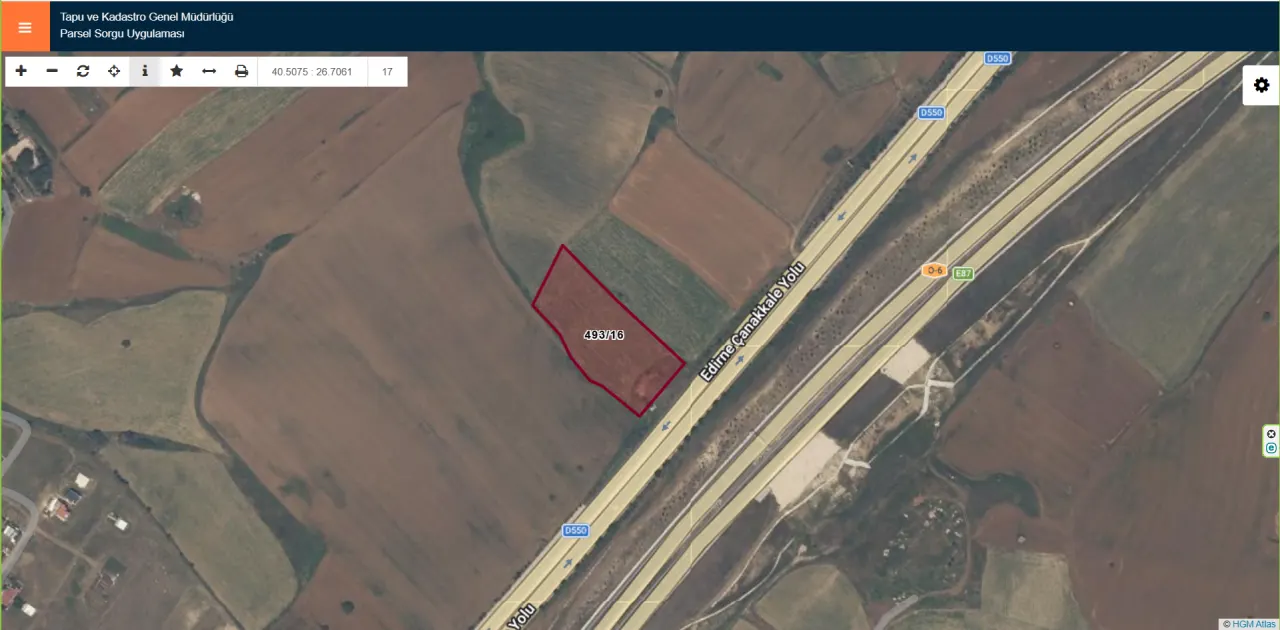Click the teal circular icon on the right edge widget

1271,448
